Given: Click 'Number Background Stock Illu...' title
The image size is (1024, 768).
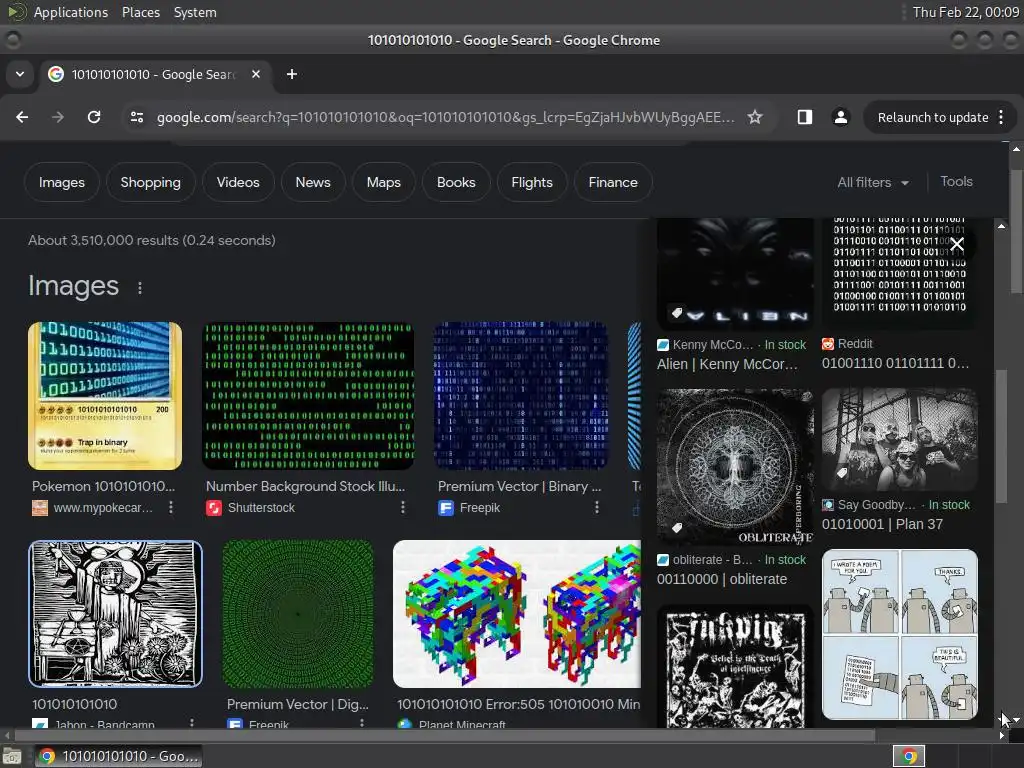Looking at the screenshot, I should point(305,486).
